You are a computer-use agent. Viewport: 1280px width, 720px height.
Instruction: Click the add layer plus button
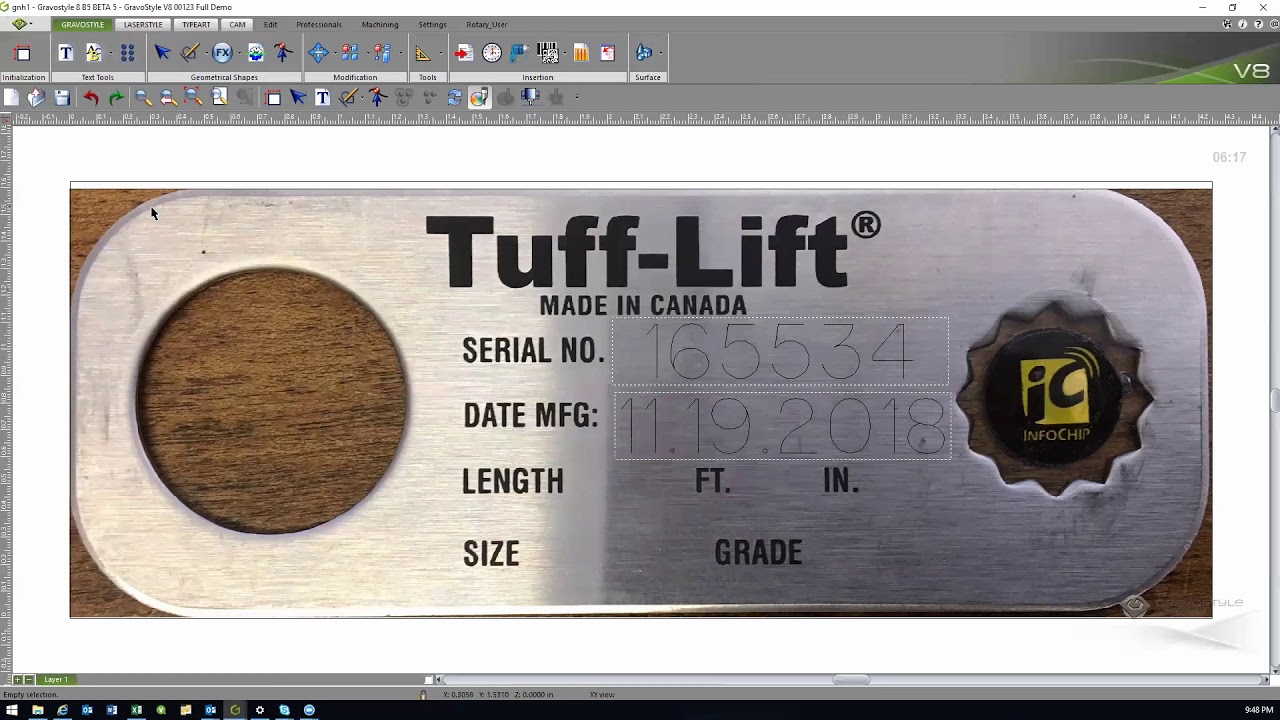(17, 680)
